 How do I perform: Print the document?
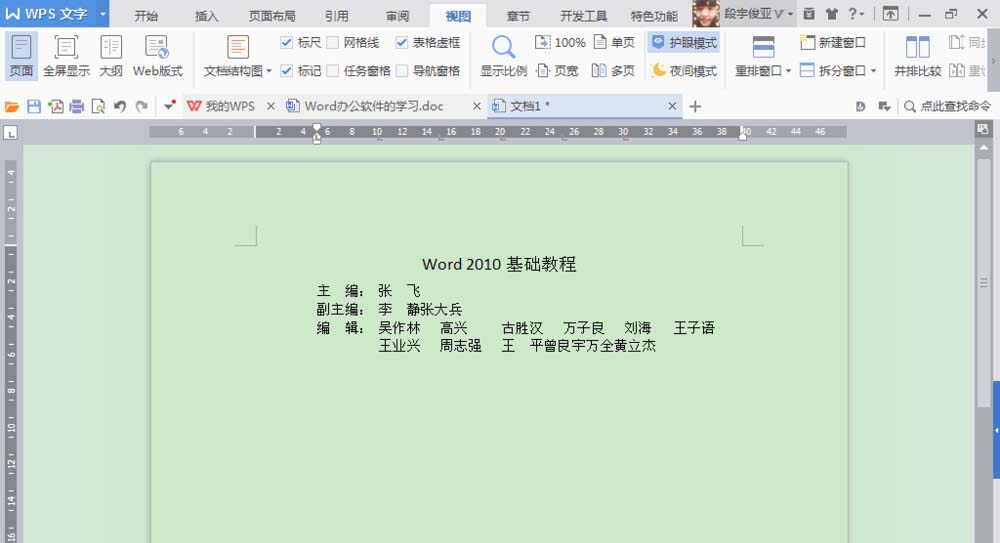pyautogui.click(x=77, y=107)
